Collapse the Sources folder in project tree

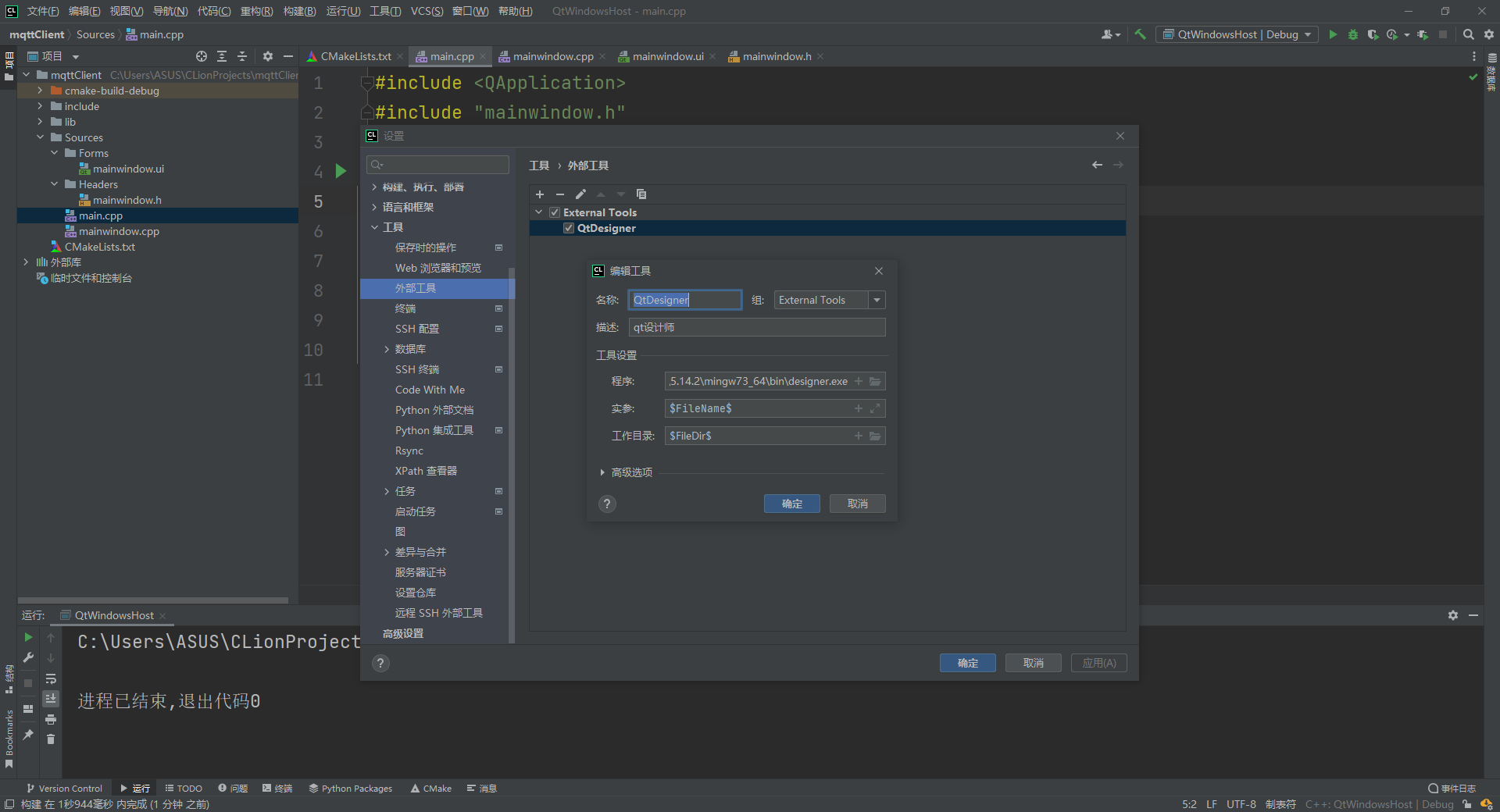(x=40, y=137)
